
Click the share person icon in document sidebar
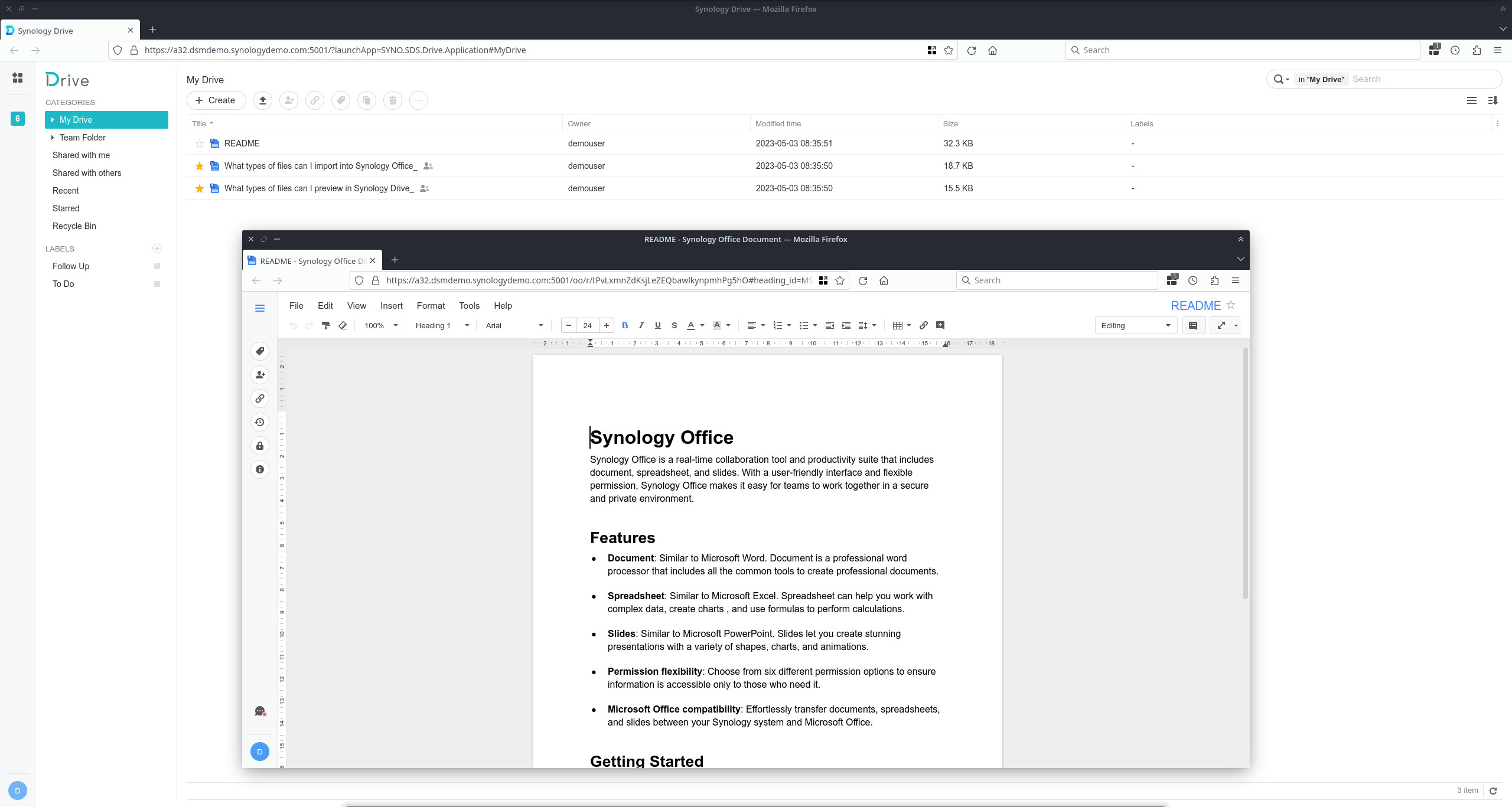click(x=260, y=375)
